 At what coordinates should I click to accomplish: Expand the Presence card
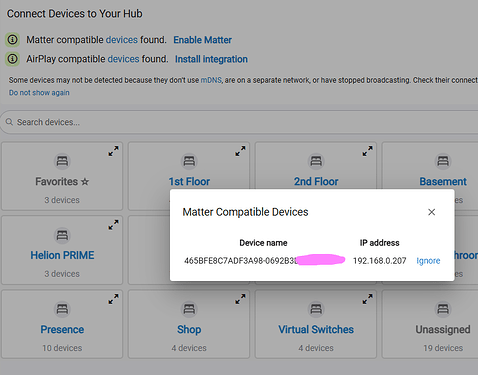pos(113,299)
